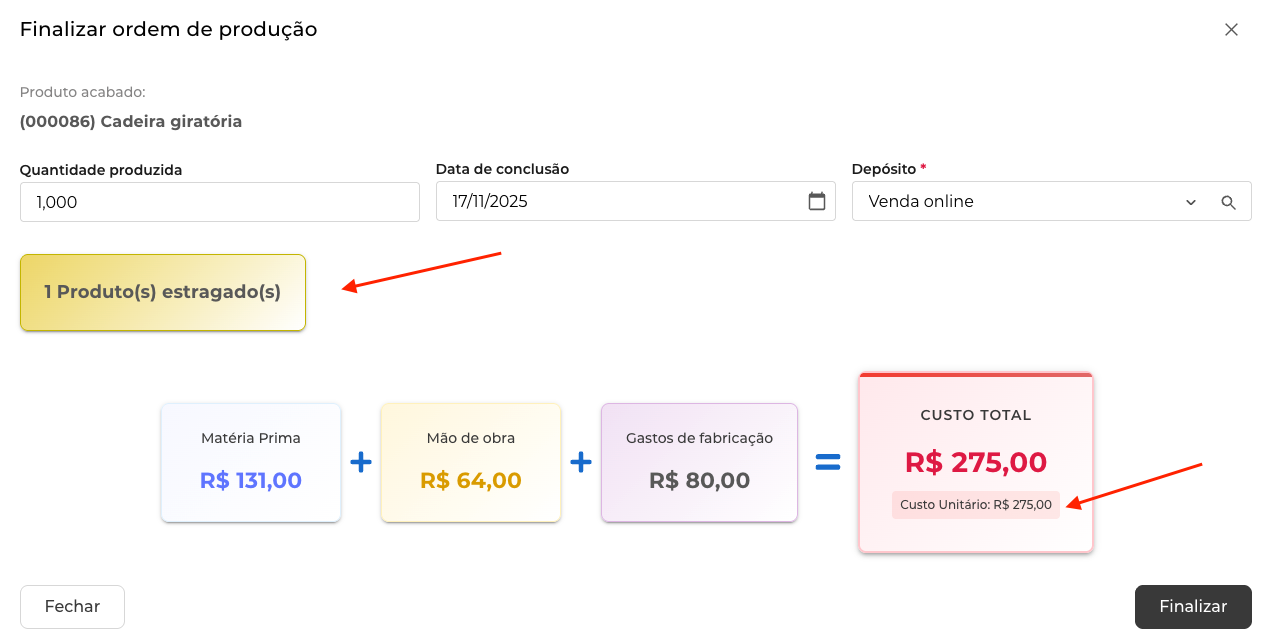This screenshot has width=1267, height=640.
Task: Click the R$ 275,00 total value
Action: click(x=976, y=462)
